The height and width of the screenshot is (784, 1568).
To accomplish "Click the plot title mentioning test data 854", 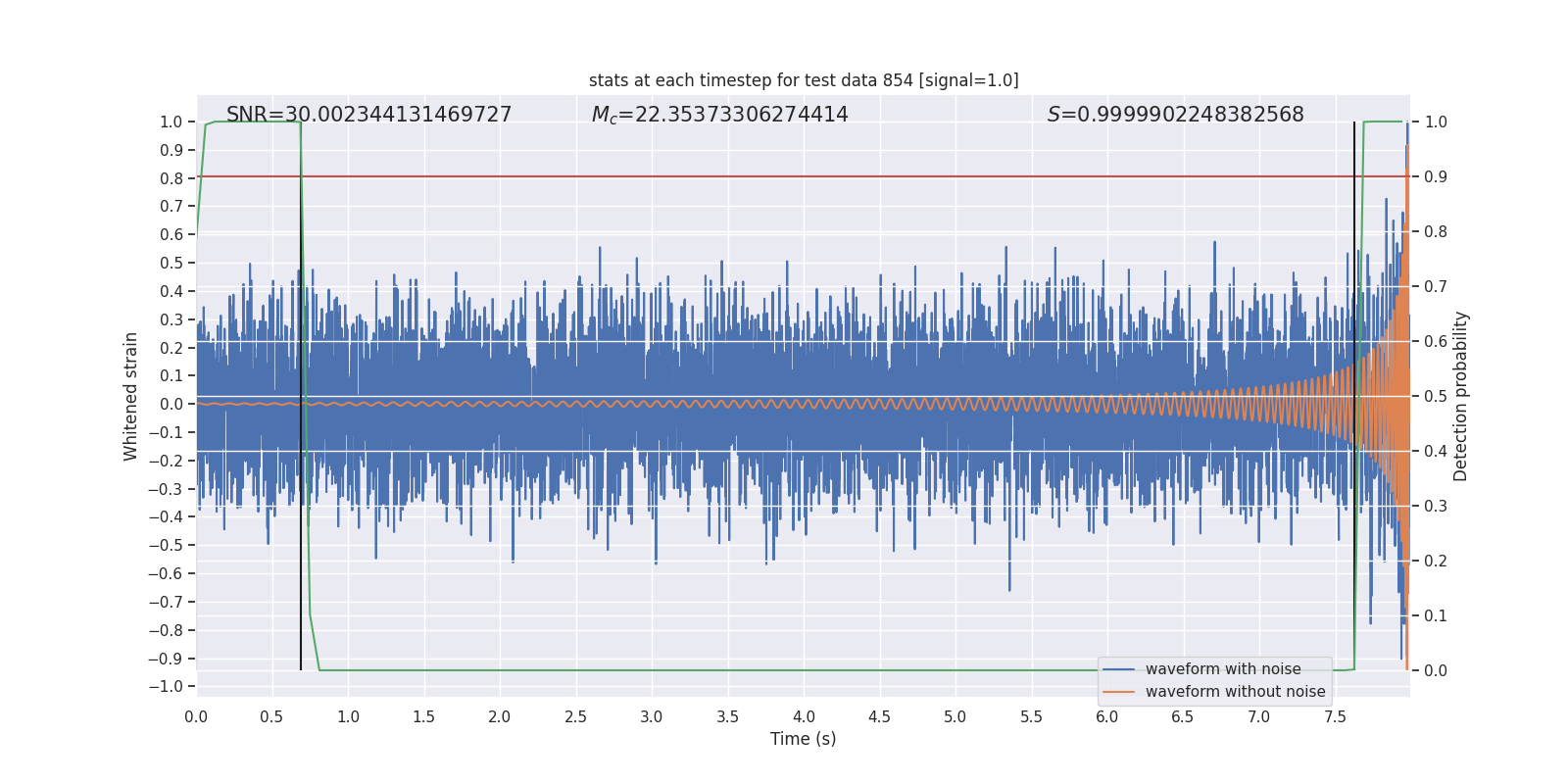I will point(804,80).
